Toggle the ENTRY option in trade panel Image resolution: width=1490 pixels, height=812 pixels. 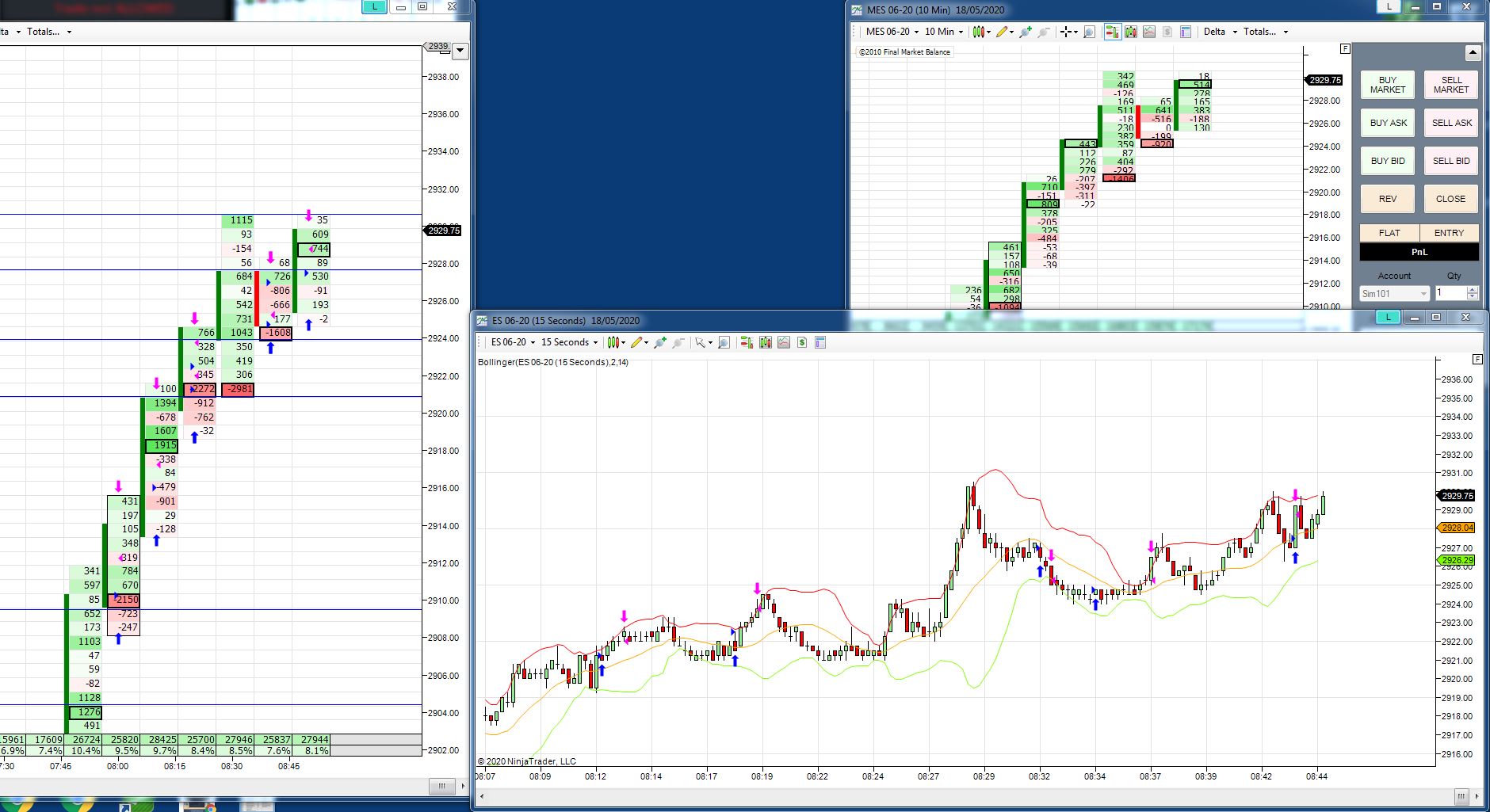(x=1449, y=233)
